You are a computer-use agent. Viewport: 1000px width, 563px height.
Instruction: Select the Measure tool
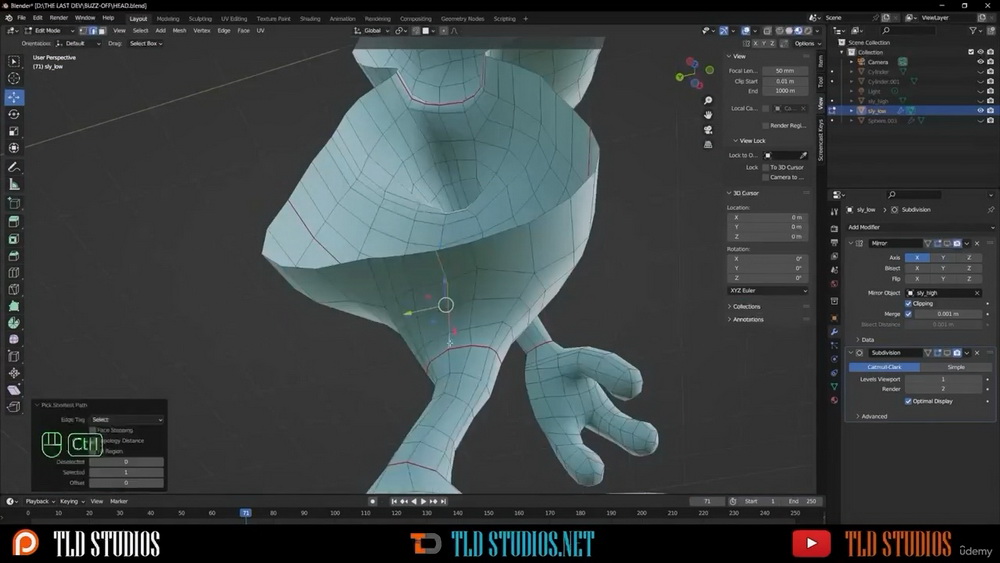13,184
